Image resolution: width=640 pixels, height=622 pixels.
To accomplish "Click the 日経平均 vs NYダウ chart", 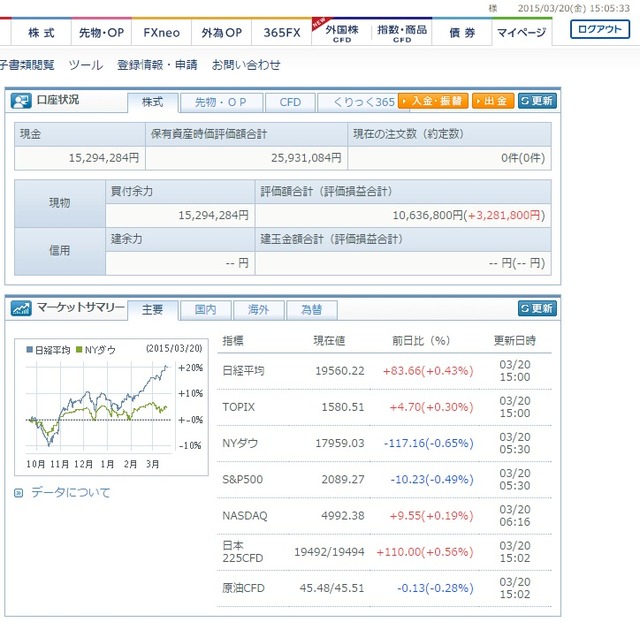I will tap(111, 407).
